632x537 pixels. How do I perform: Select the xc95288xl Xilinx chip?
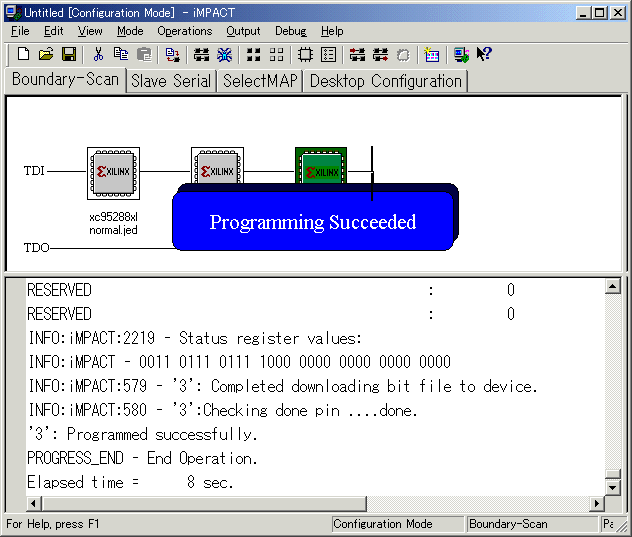113,173
